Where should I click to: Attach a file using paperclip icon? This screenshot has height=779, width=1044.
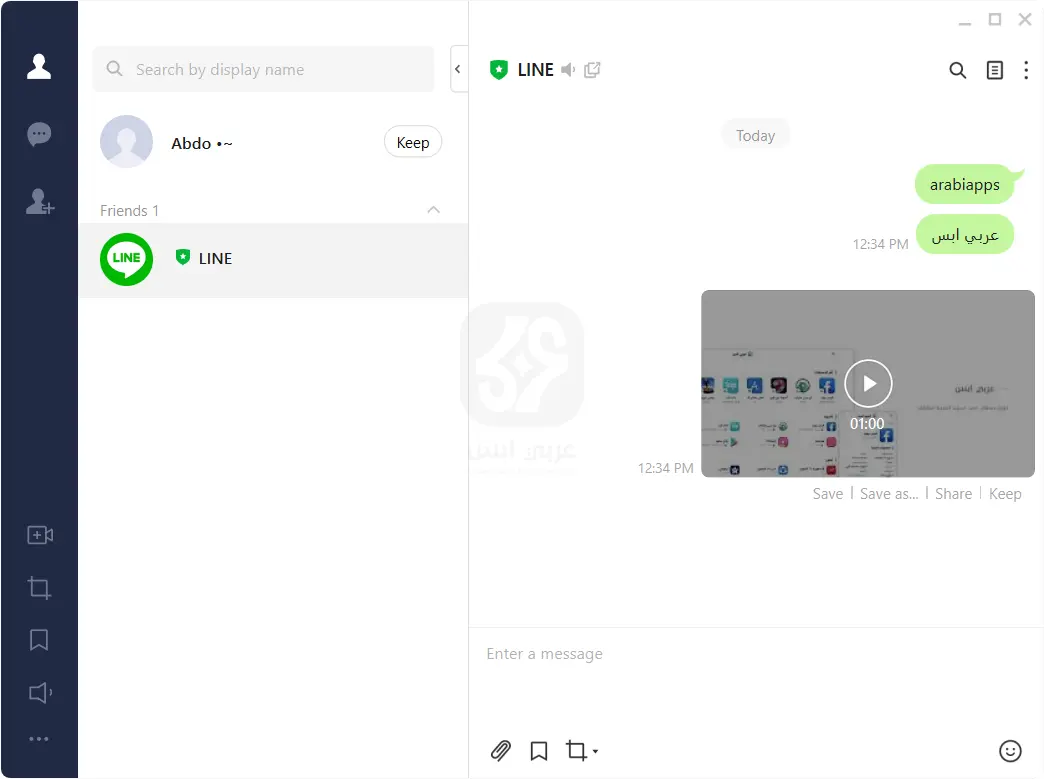[x=500, y=751]
